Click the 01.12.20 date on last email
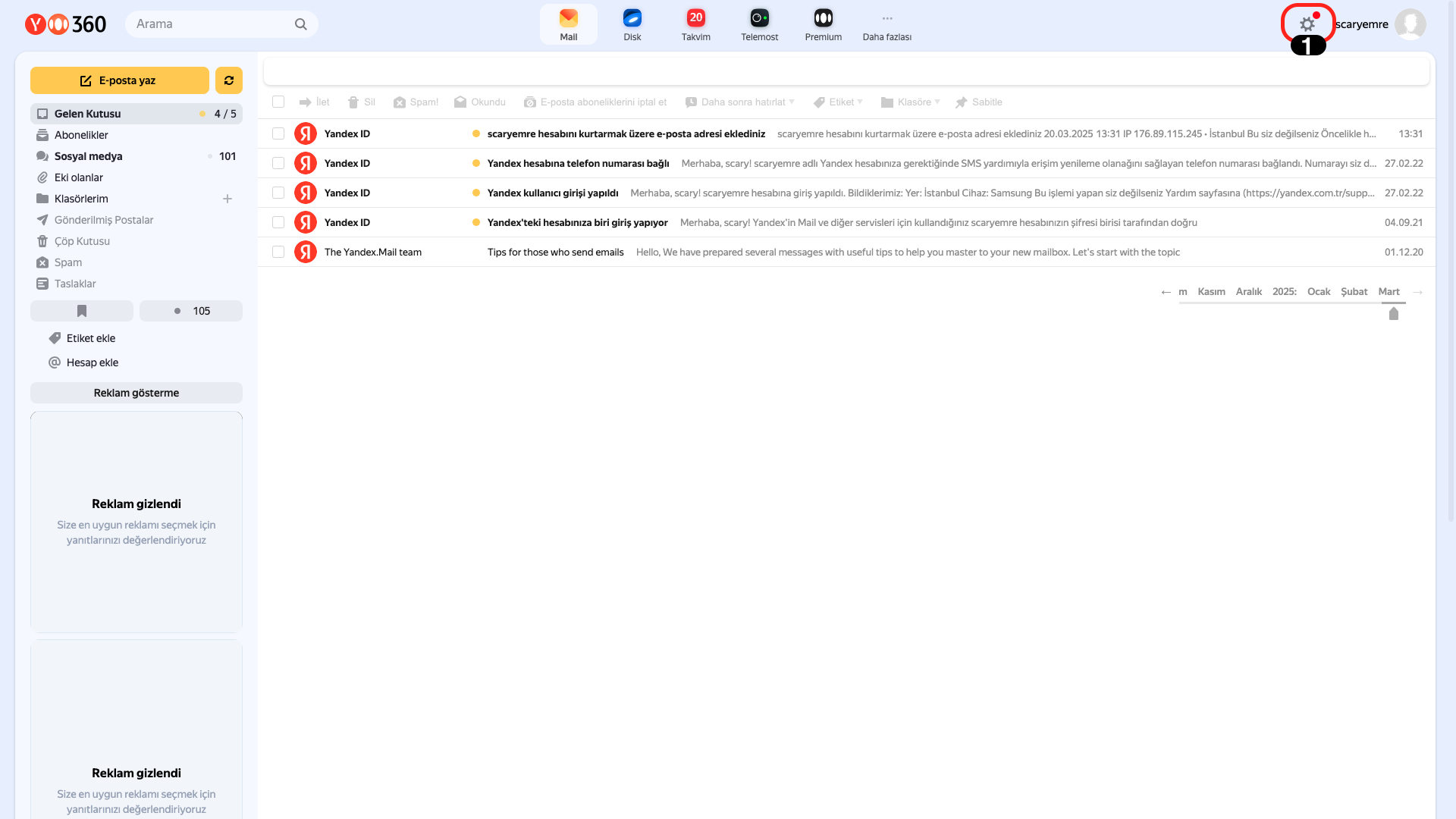Viewport: 1456px width, 819px height. [1404, 252]
